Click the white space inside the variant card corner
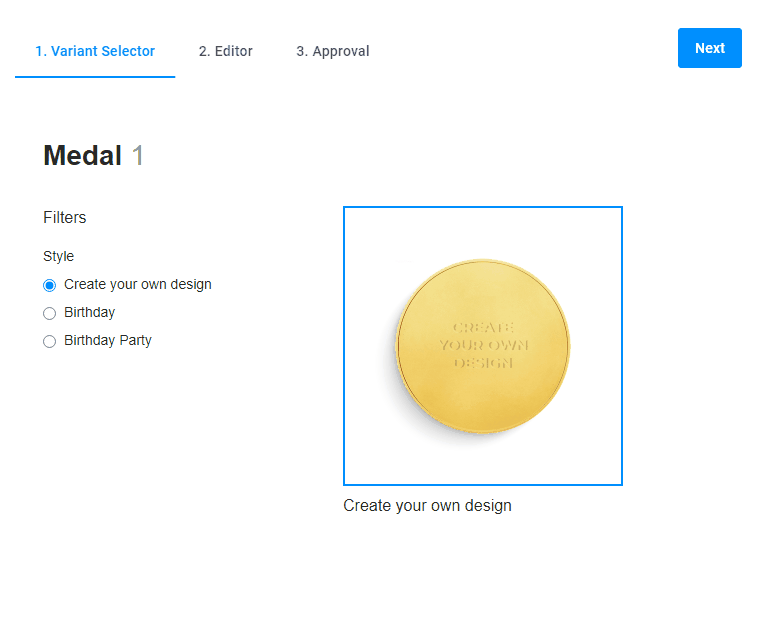 coord(365,228)
